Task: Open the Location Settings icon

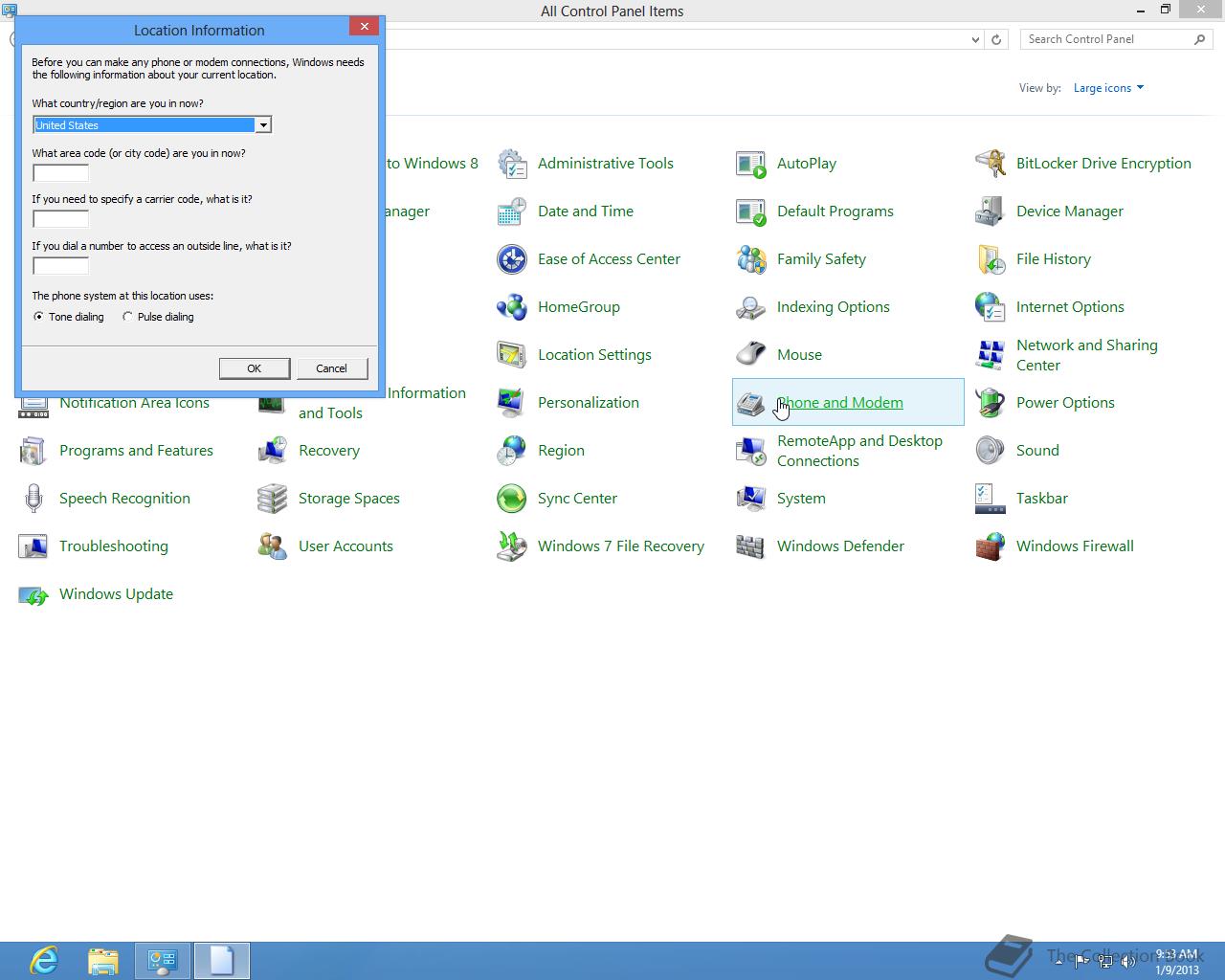Action: pos(512,355)
